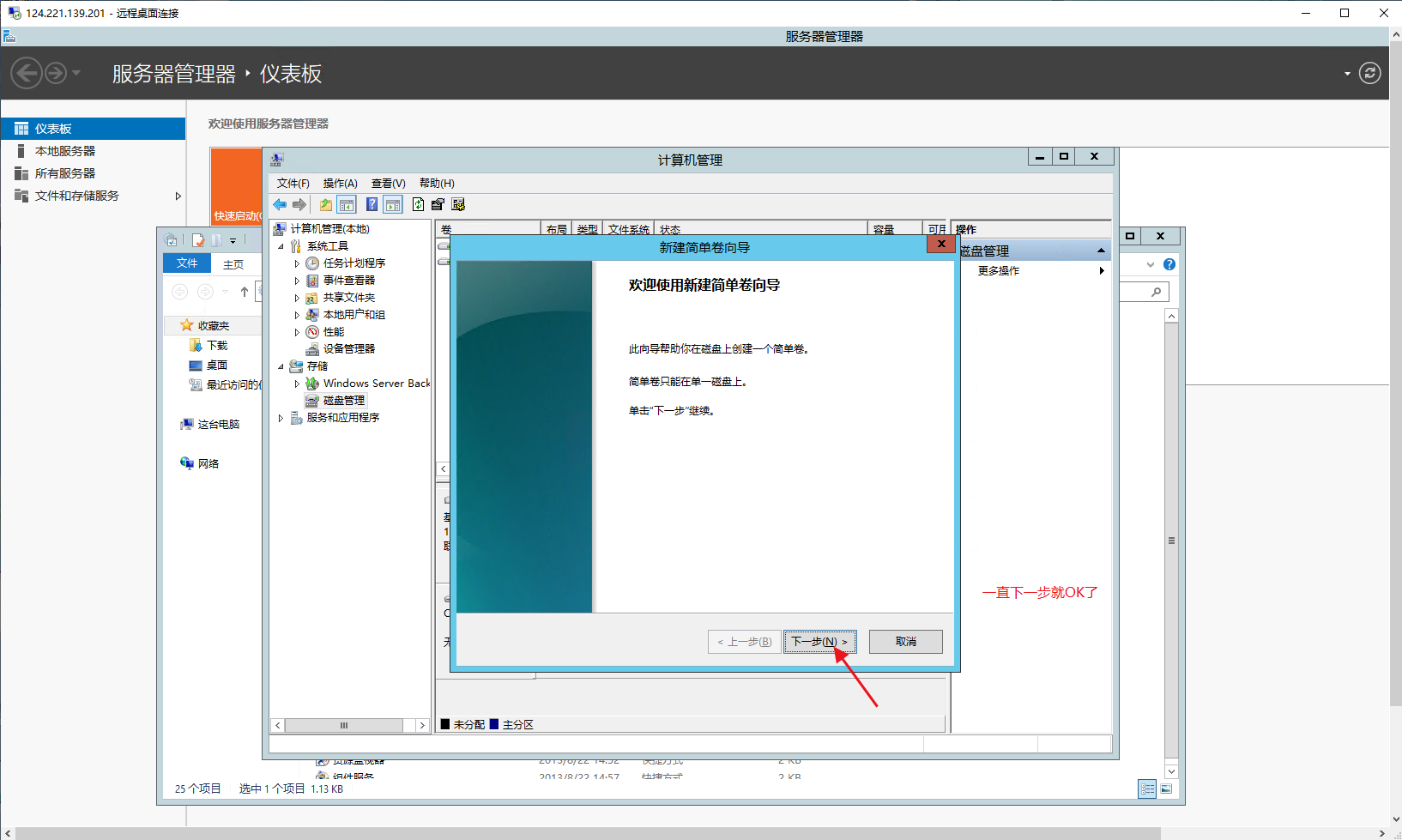Screen dimensions: 1402x840
Task: Select 本地服务器 in Server Manager sidebar
Action: (x=65, y=151)
